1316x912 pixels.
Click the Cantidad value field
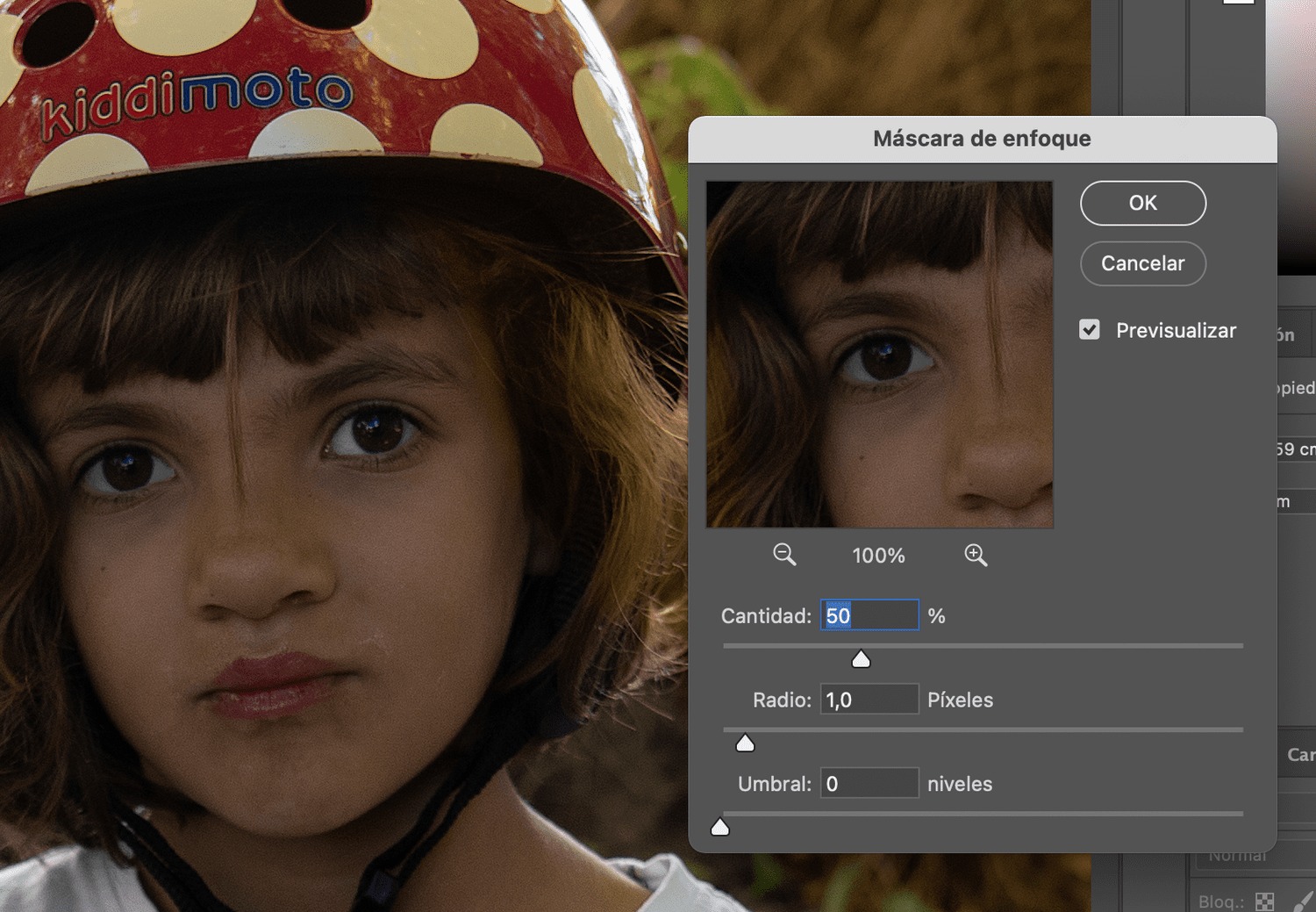[x=869, y=615]
